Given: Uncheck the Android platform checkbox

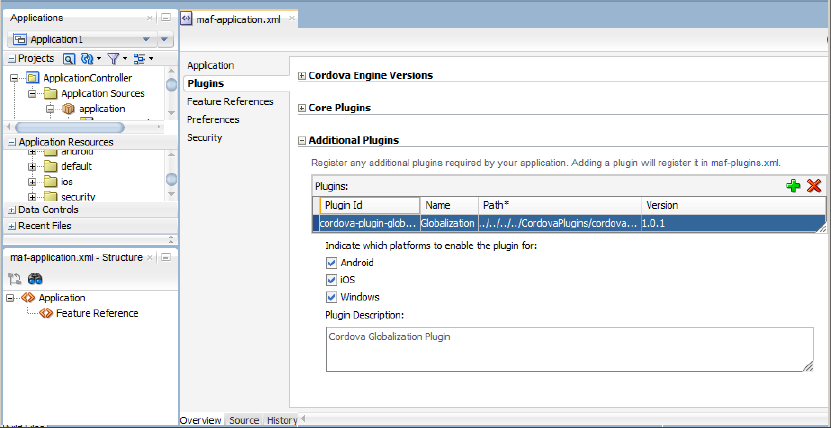Looking at the screenshot, I should click(332, 263).
